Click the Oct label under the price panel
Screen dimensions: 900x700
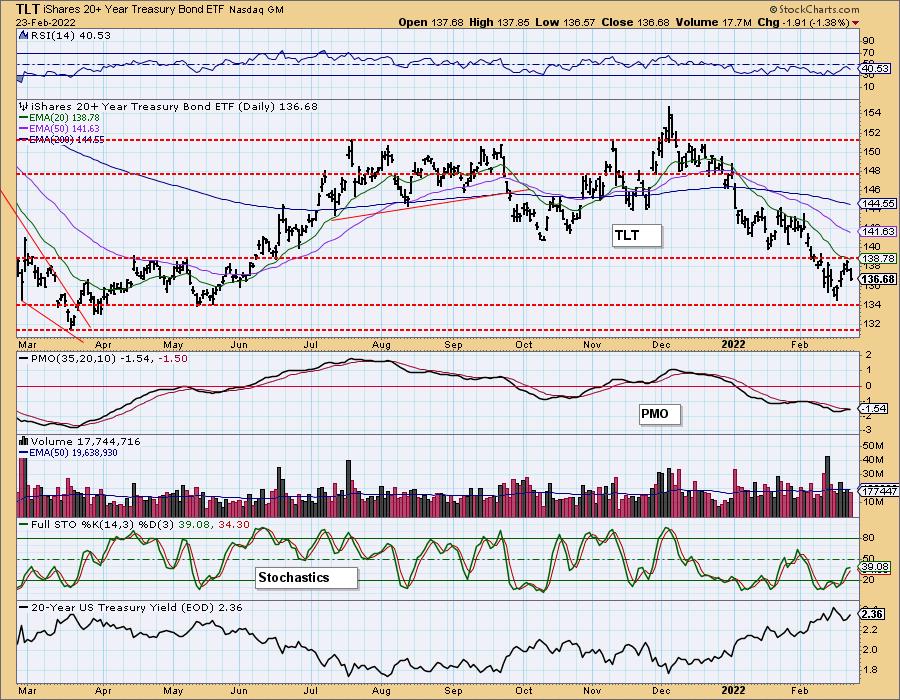(523, 344)
